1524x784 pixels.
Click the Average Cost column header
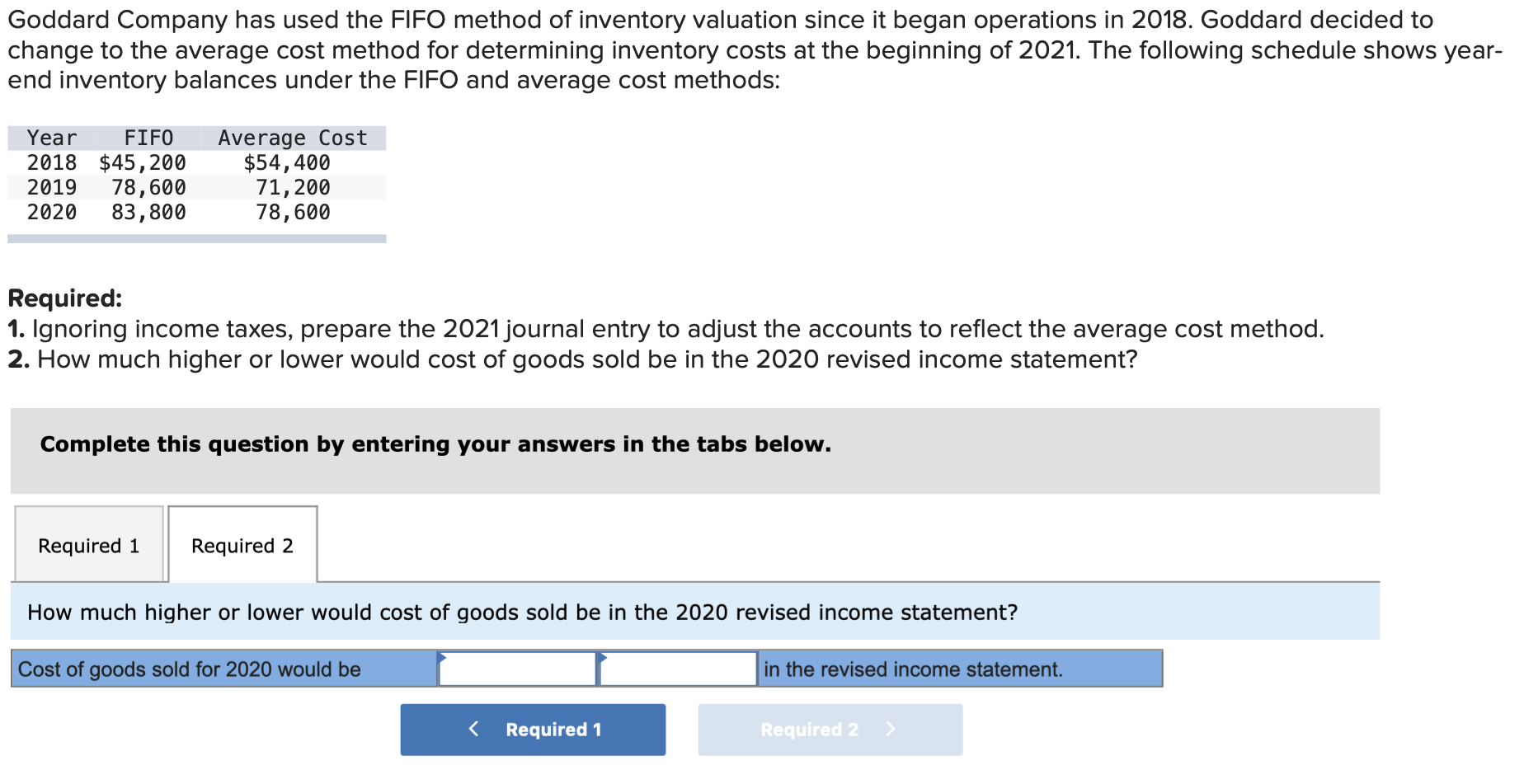point(292,138)
